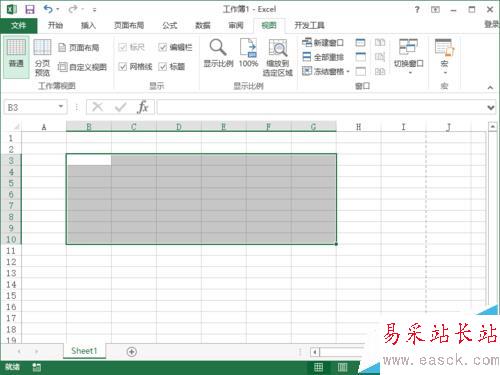
Task: Click the horizontal scrollbar left arrow
Action: 315,352
